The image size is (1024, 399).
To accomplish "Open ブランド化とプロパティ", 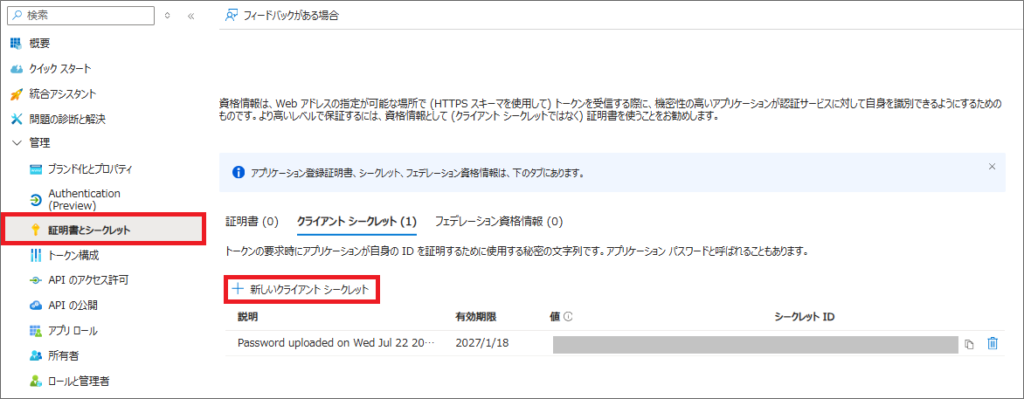I will pyautogui.click(x=90, y=169).
